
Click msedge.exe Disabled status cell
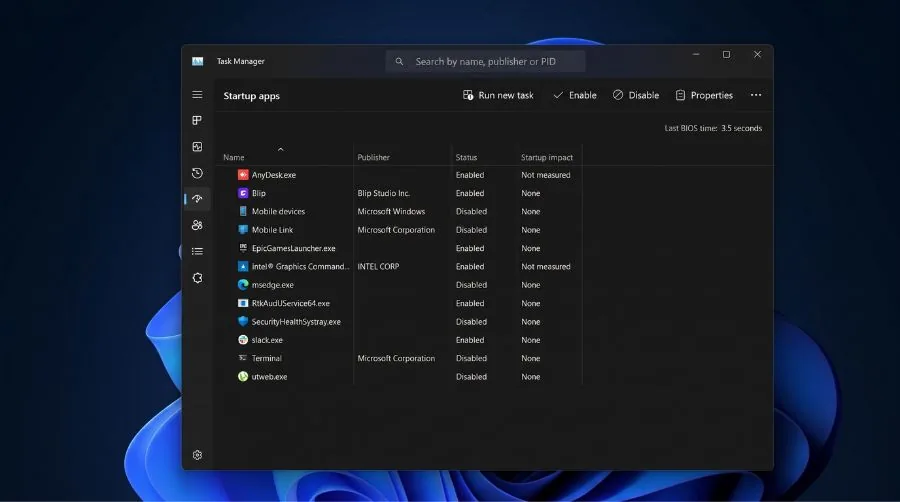471,285
